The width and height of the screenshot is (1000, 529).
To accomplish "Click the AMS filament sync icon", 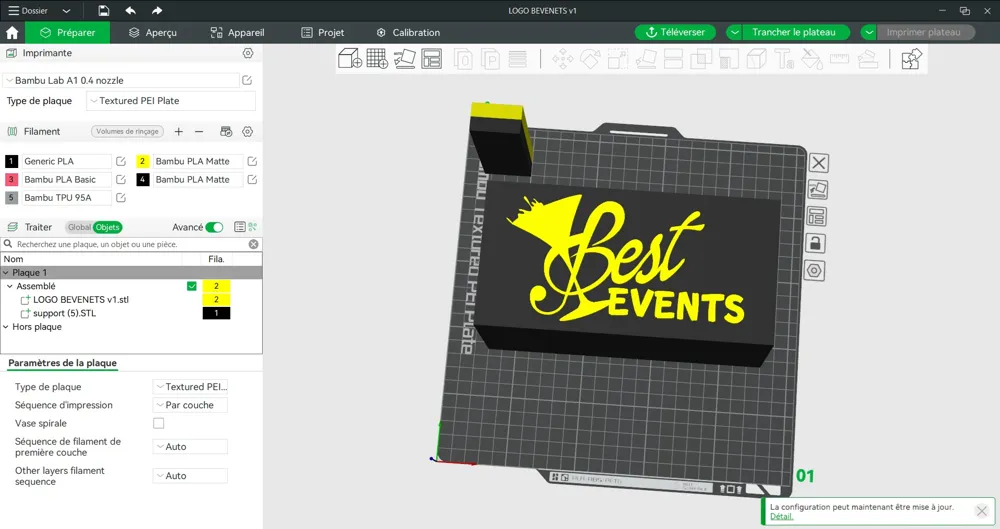I will click(226, 131).
